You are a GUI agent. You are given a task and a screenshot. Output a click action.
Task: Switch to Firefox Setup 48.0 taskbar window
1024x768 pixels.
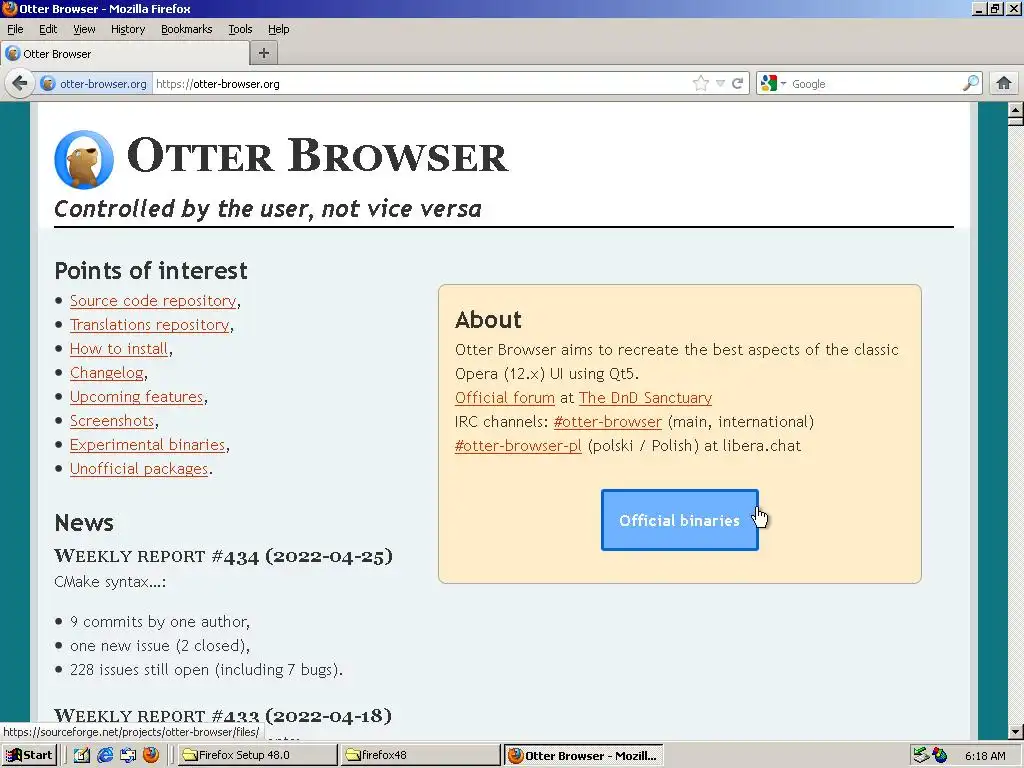[x=257, y=755]
